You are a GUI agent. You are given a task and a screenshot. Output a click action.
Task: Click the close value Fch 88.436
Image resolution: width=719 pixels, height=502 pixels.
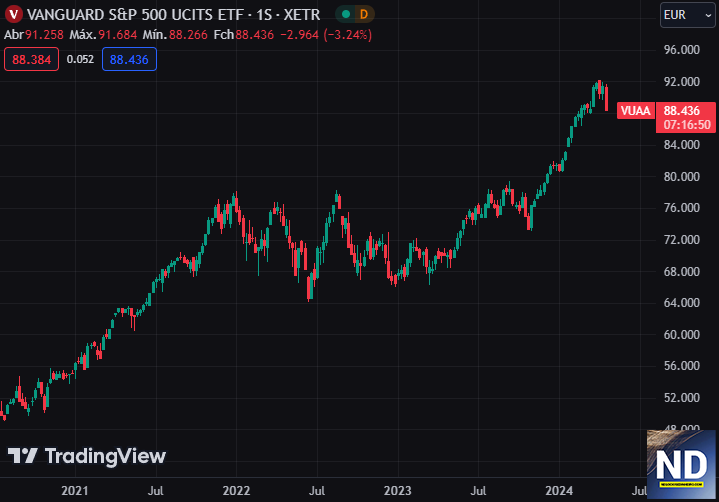[244, 35]
